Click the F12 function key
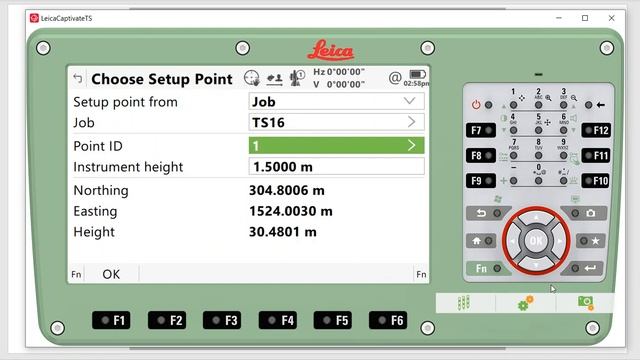This screenshot has width=640, height=360. [596, 130]
